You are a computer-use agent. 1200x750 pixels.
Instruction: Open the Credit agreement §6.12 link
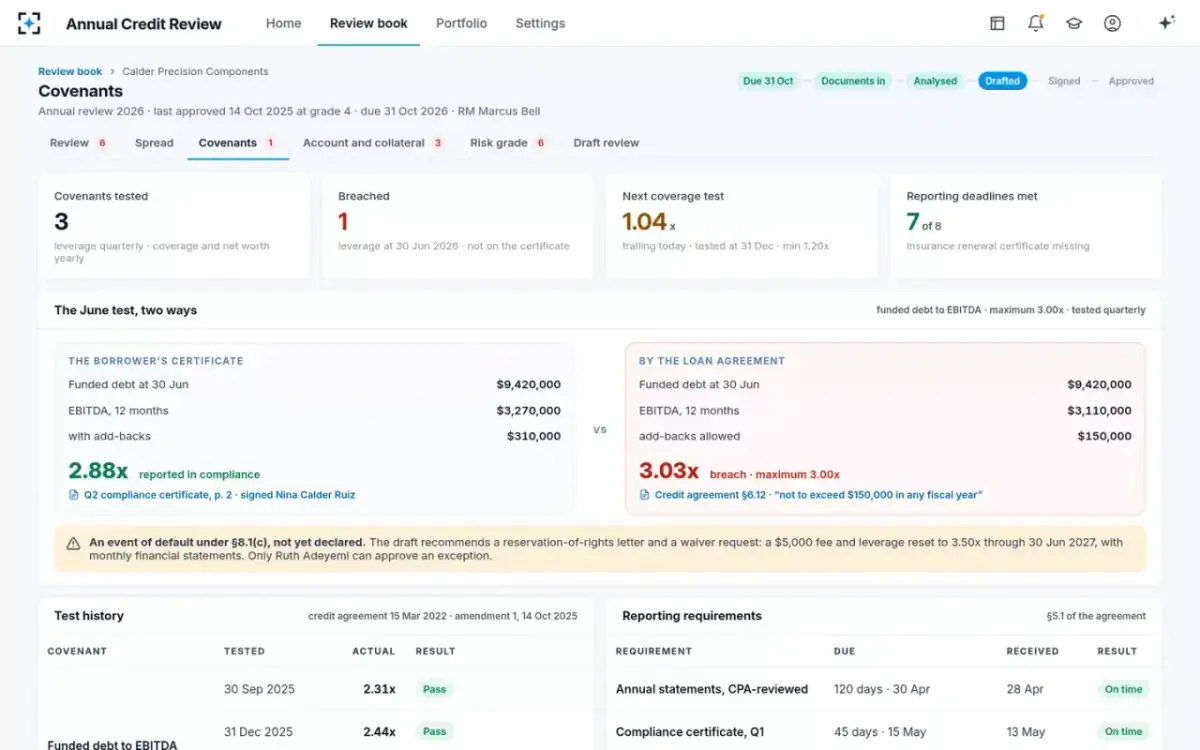click(x=818, y=495)
